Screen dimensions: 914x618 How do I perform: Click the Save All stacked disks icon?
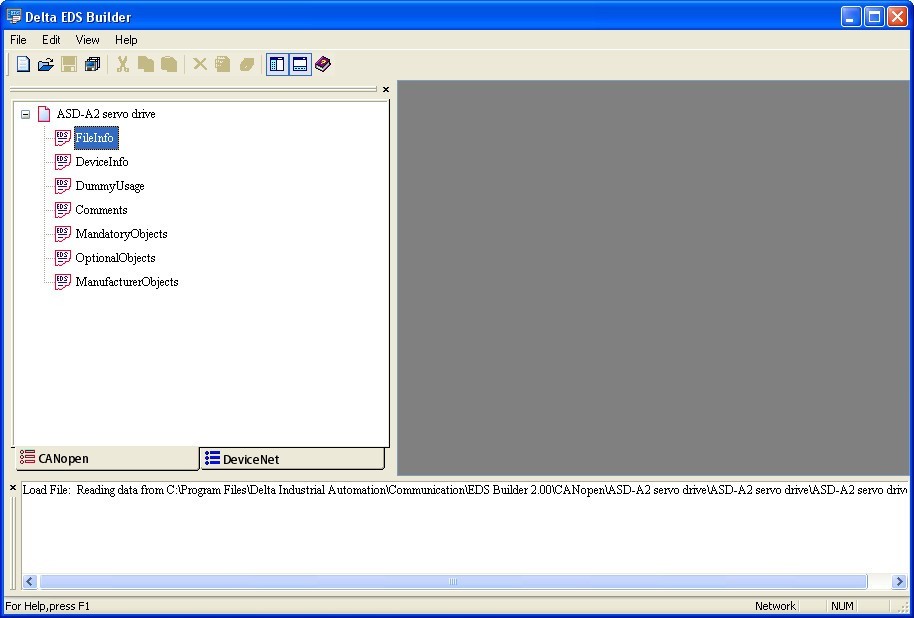(92, 64)
